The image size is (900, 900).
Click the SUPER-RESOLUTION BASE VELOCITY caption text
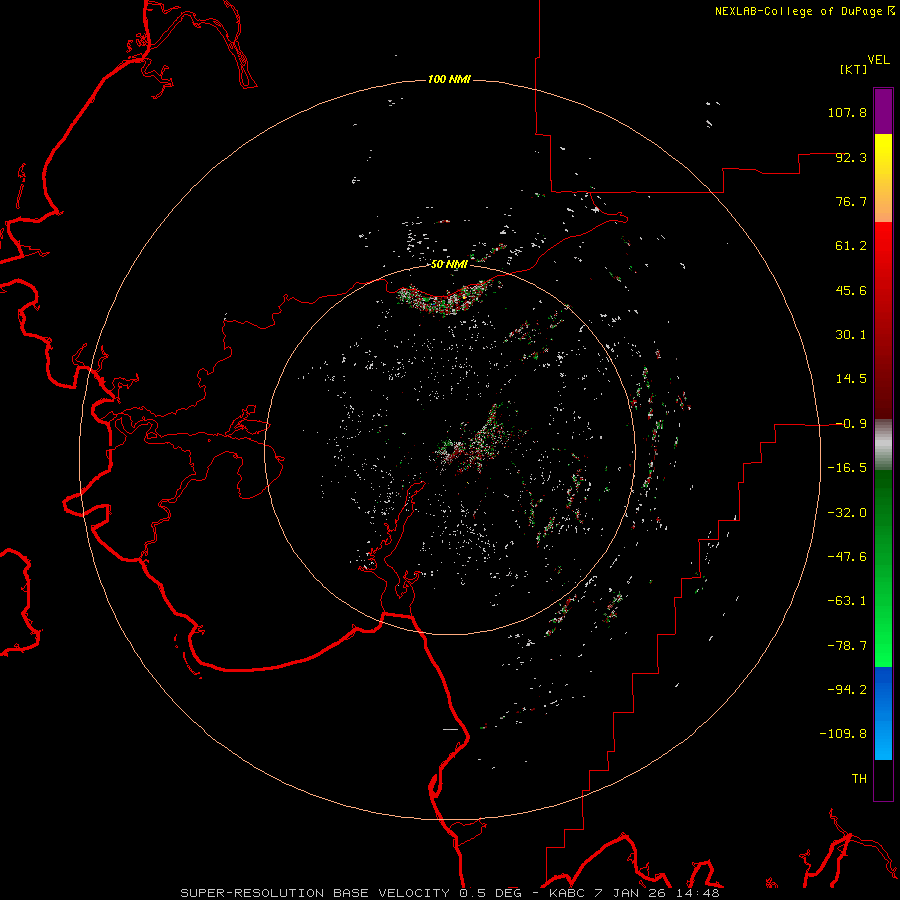[315, 893]
